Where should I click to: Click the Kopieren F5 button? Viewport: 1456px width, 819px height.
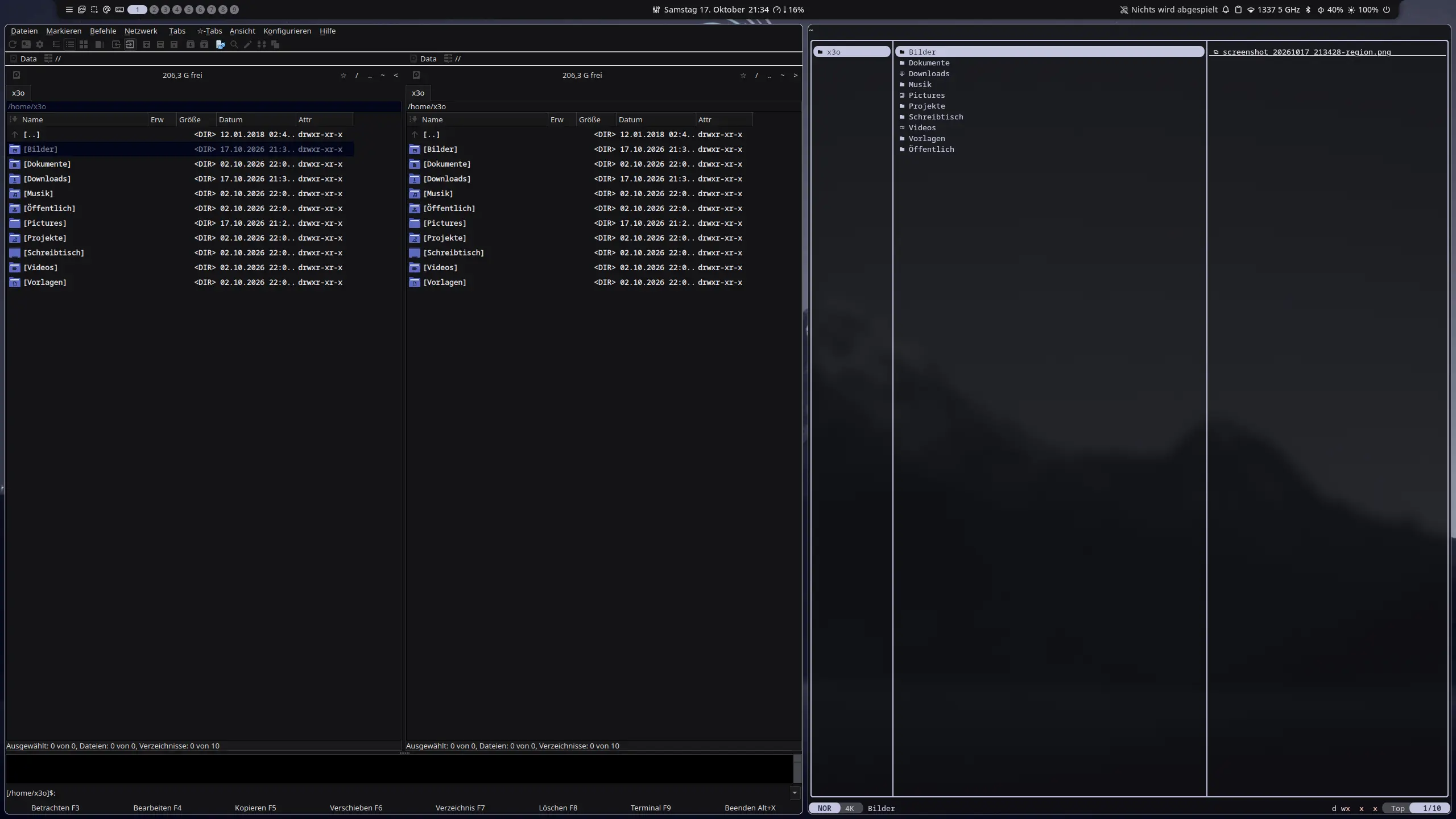pos(255,808)
